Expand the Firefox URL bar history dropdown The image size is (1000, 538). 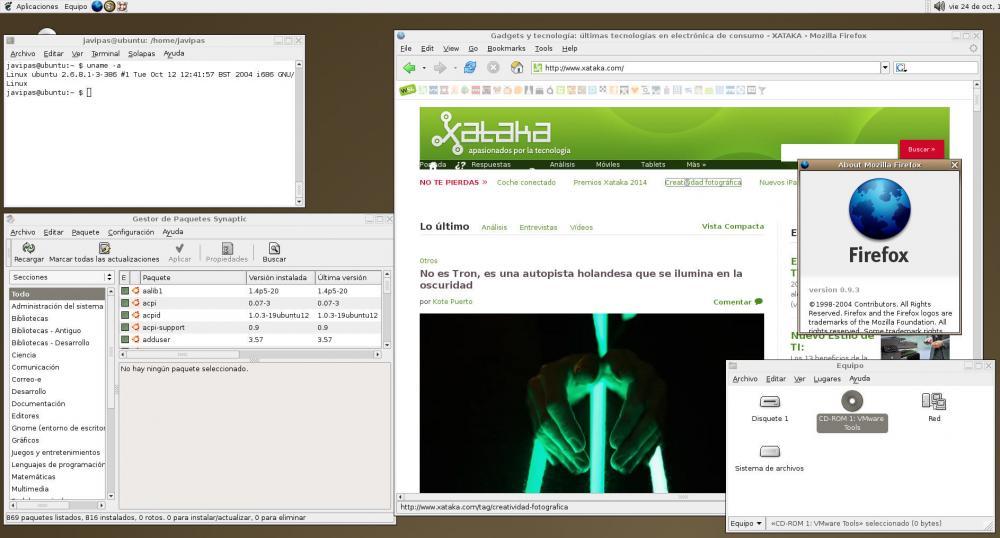pyautogui.click(x=885, y=68)
